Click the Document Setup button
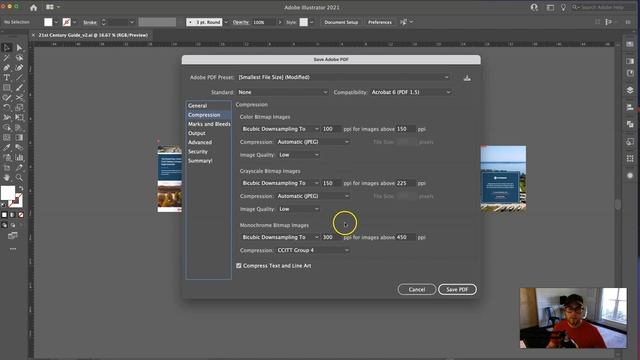Viewport: 640px width, 360px height. (341, 22)
